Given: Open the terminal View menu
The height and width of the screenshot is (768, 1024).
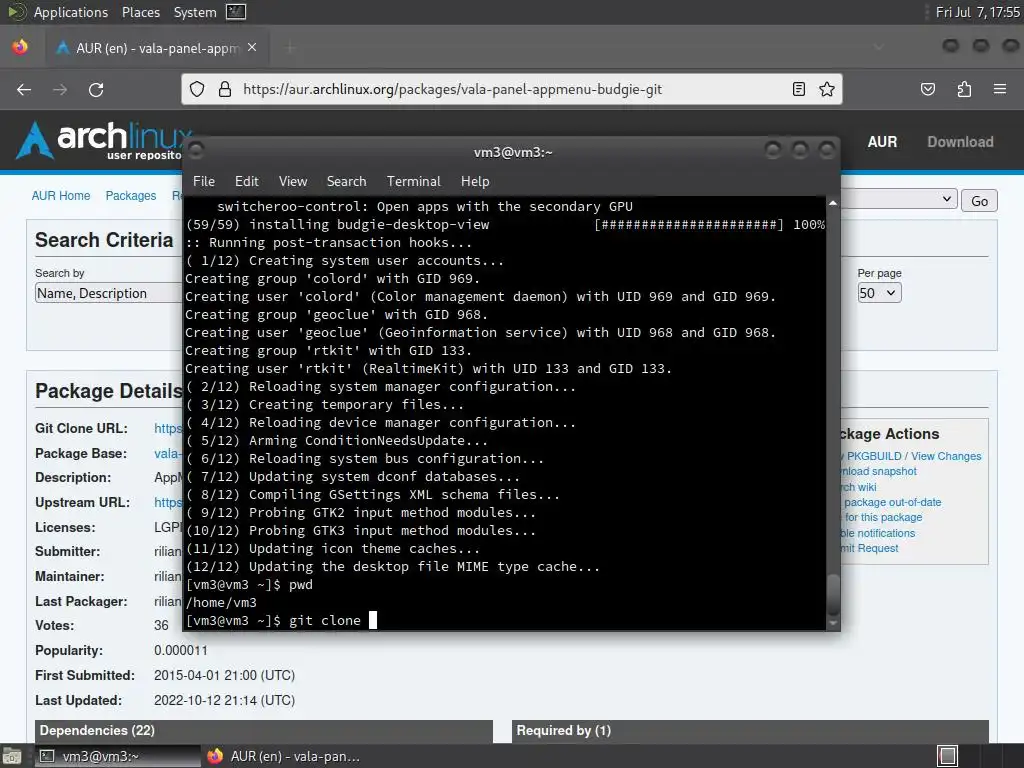Looking at the screenshot, I should 293,181.
